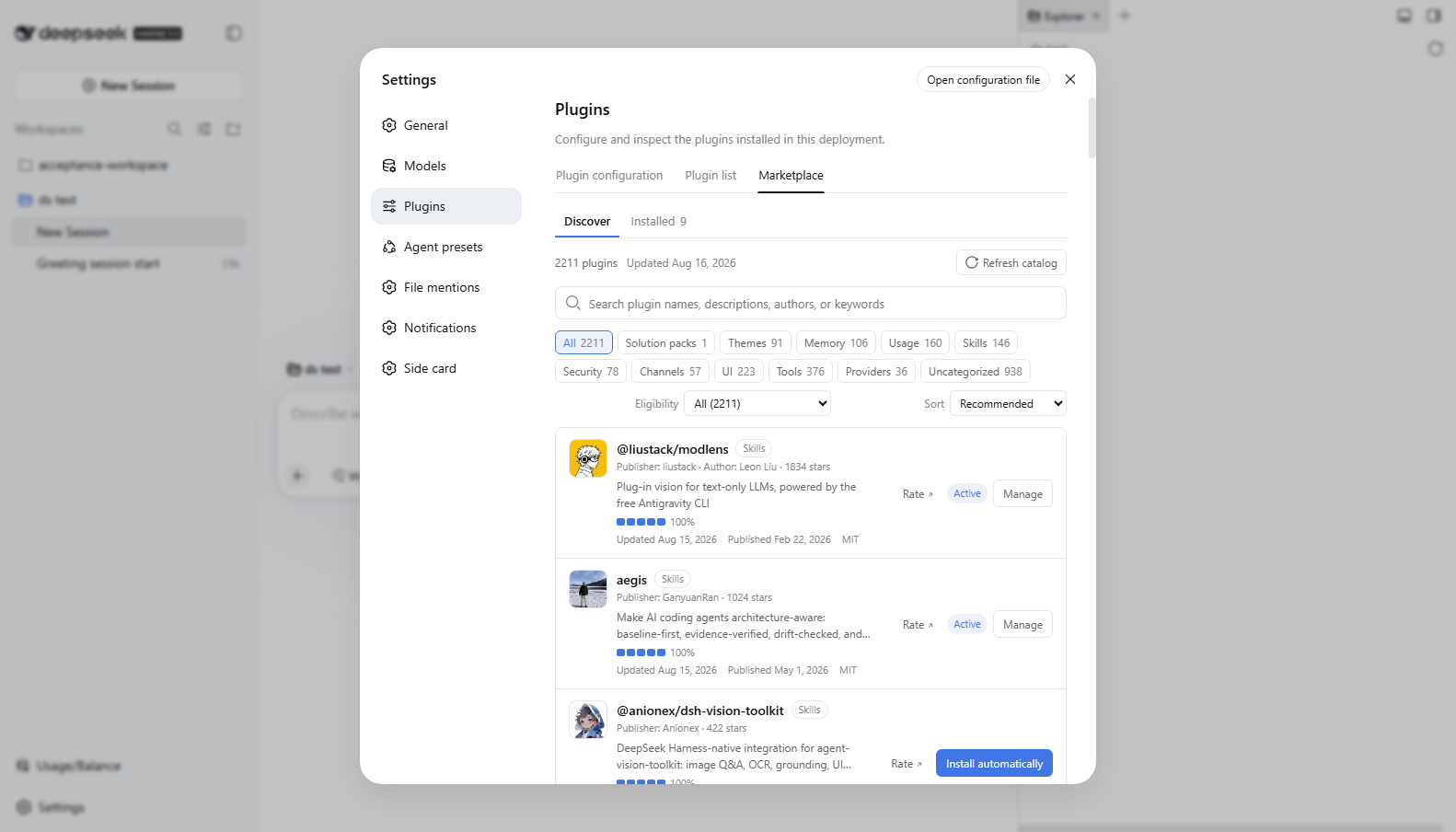Click the search magnifier icon
The width and height of the screenshot is (1456, 832).
point(573,303)
